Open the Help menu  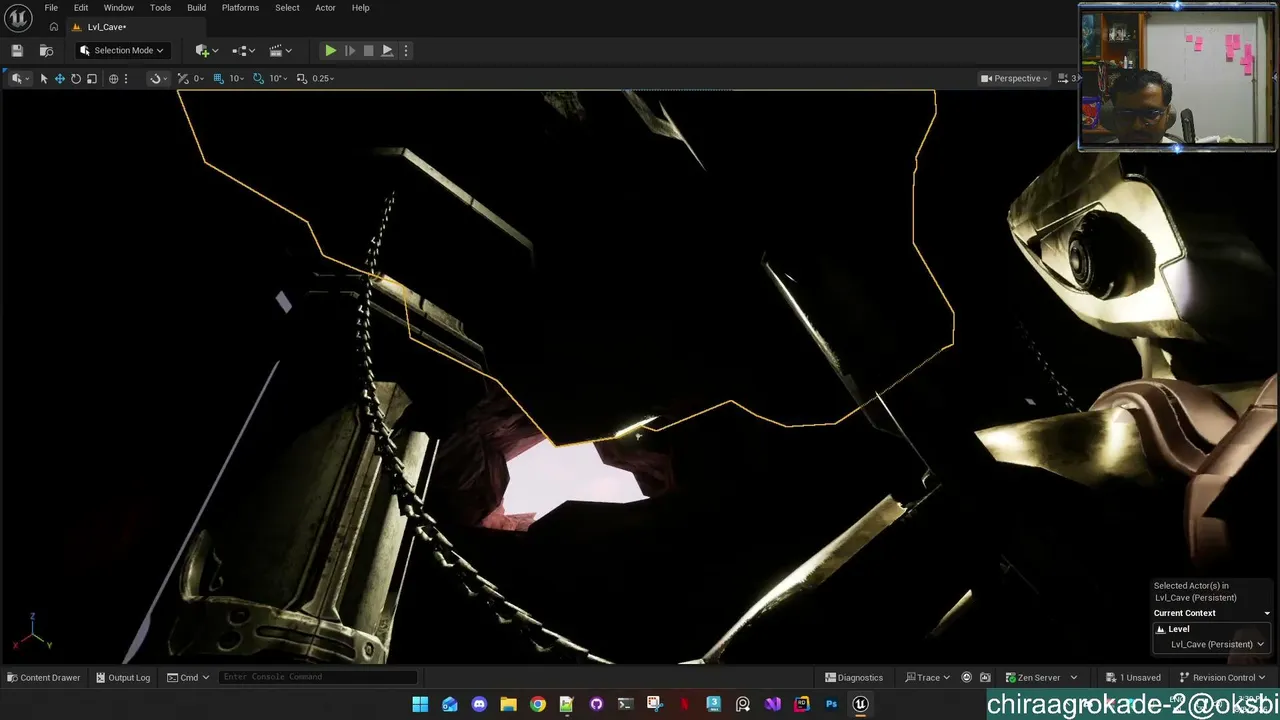coord(360,8)
